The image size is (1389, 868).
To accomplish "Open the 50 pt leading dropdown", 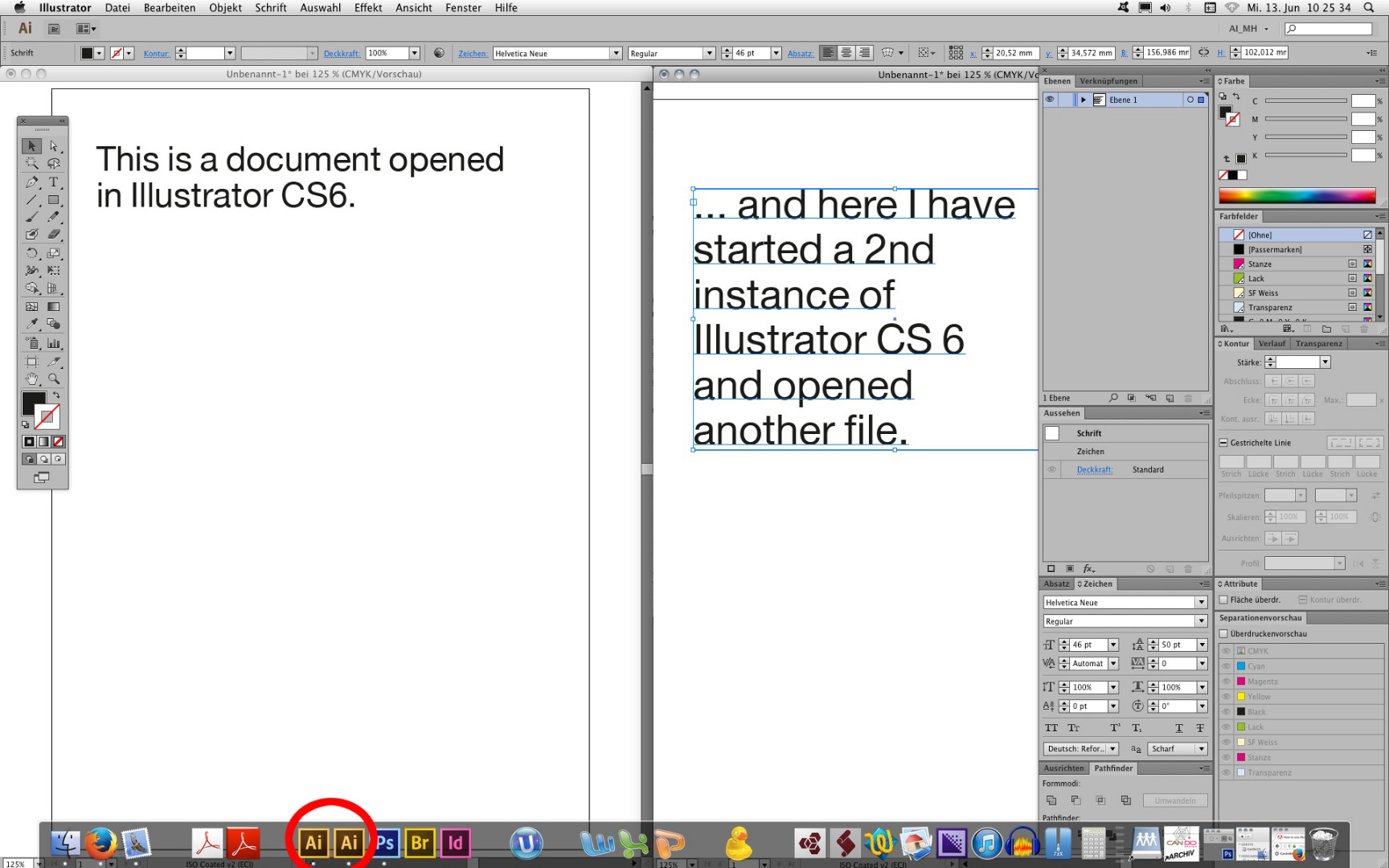I will [x=1202, y=645].
